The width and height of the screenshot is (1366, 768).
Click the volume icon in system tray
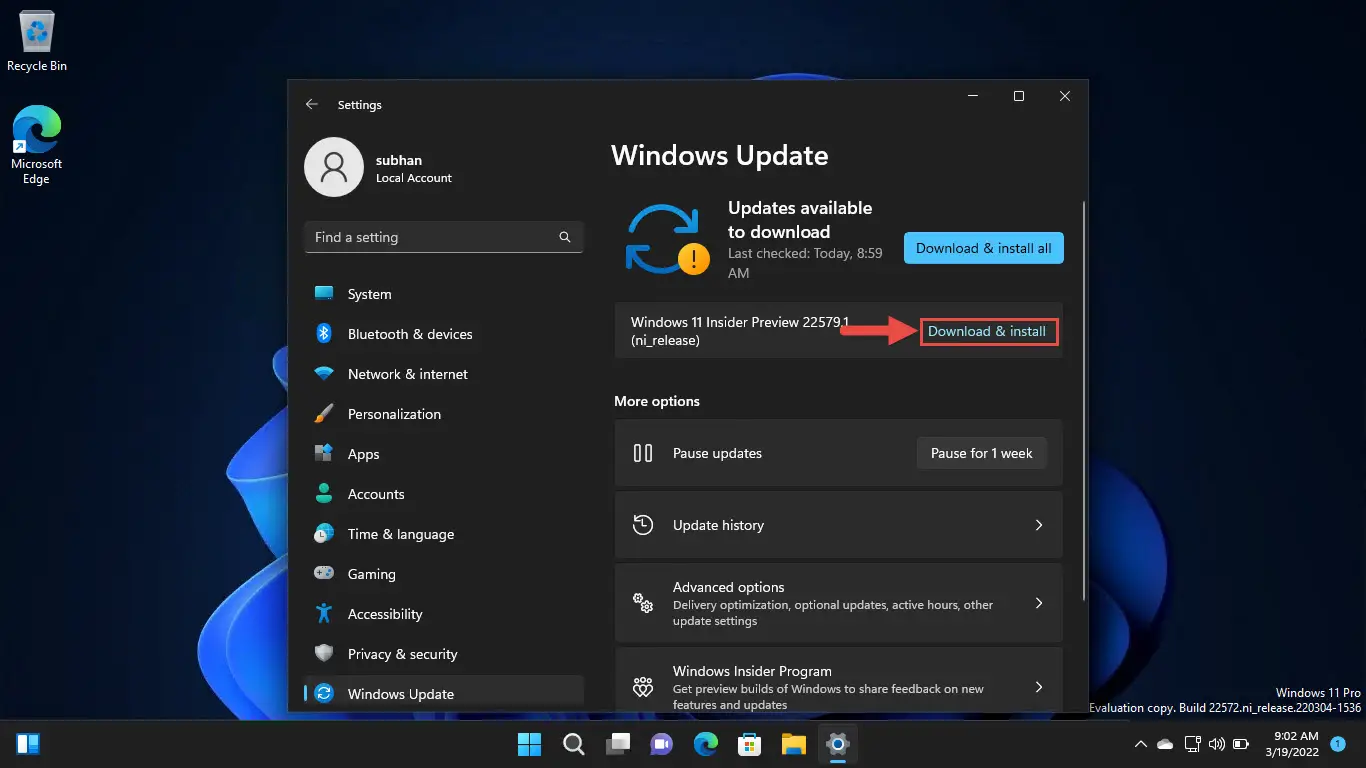(1217, 744)
